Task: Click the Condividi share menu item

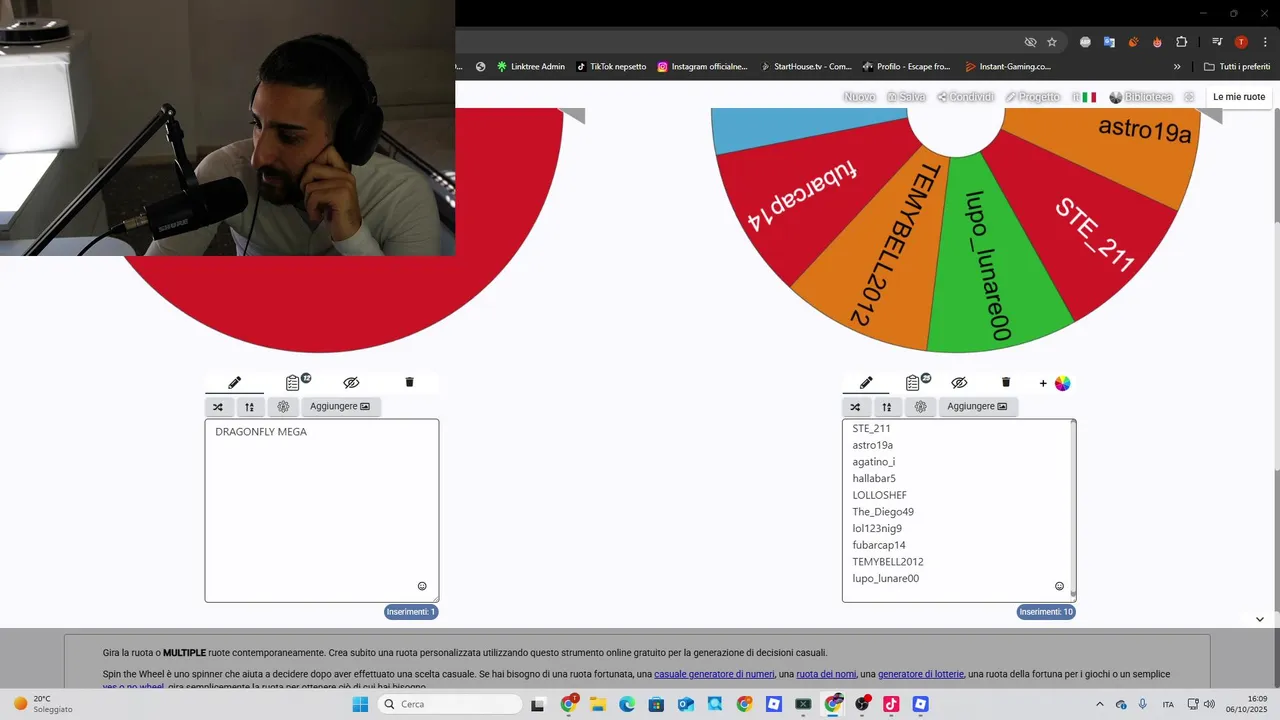Action: tap(965, 97)
